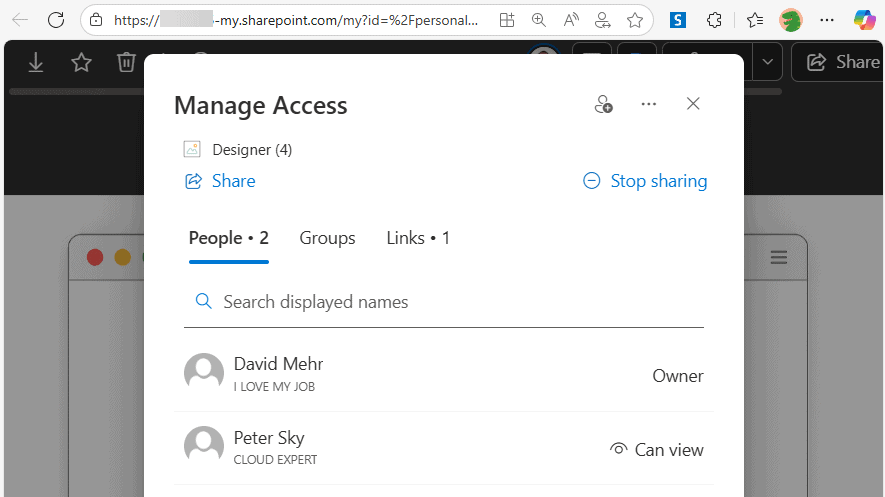
Task: Click the Search displayed names field
Action: [444, 302]
